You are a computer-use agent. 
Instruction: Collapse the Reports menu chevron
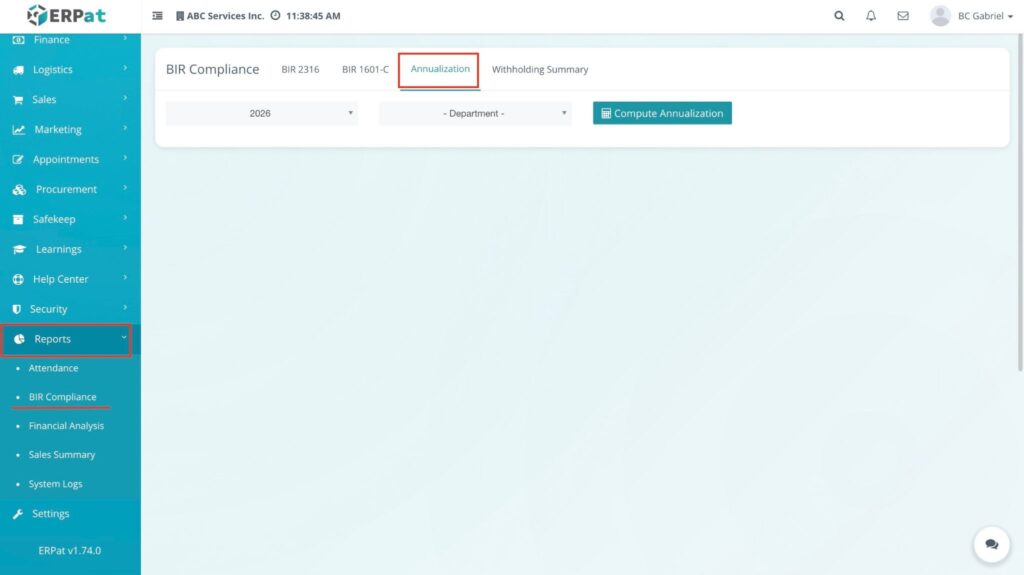[x=123, y=337]
